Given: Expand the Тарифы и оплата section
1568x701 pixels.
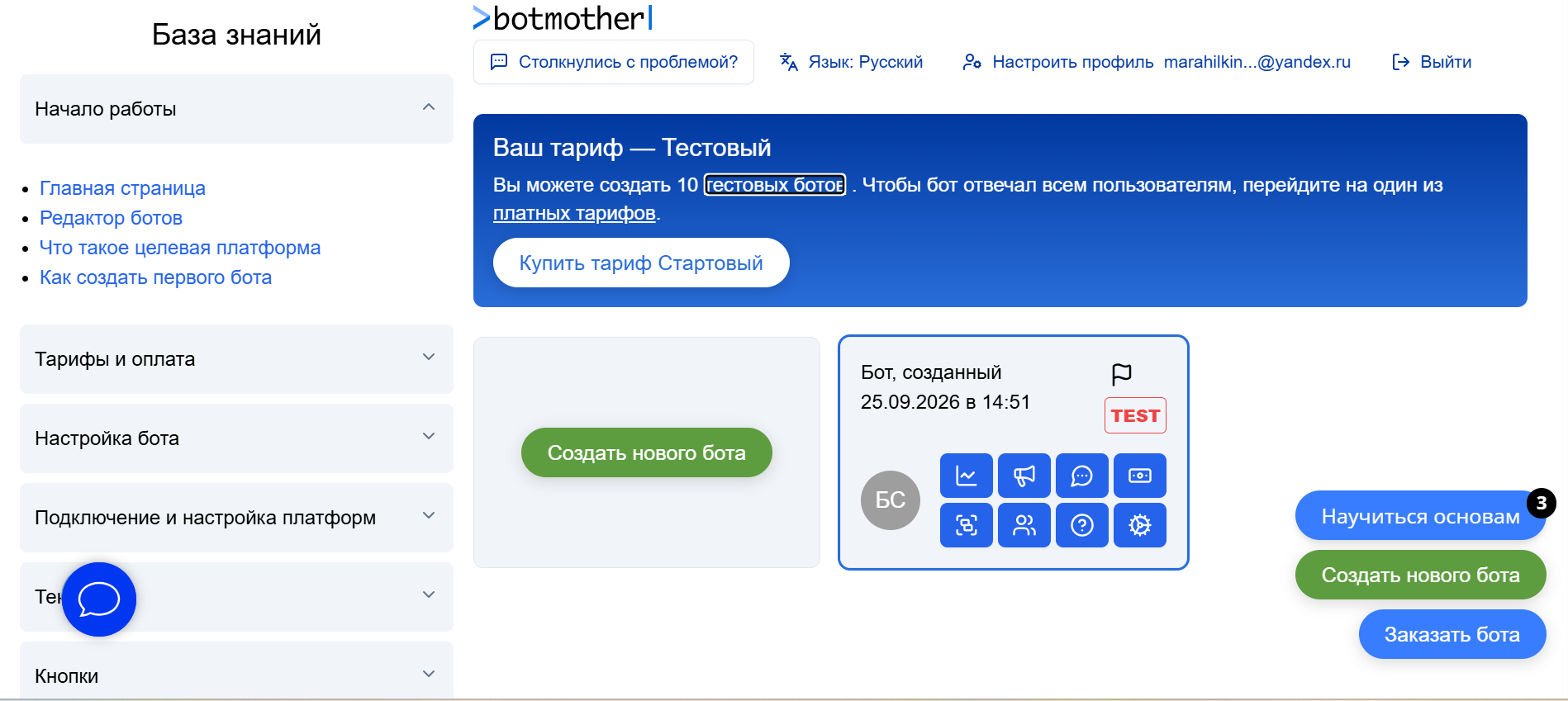Looking at the screenshot, I should click(236, 359).
